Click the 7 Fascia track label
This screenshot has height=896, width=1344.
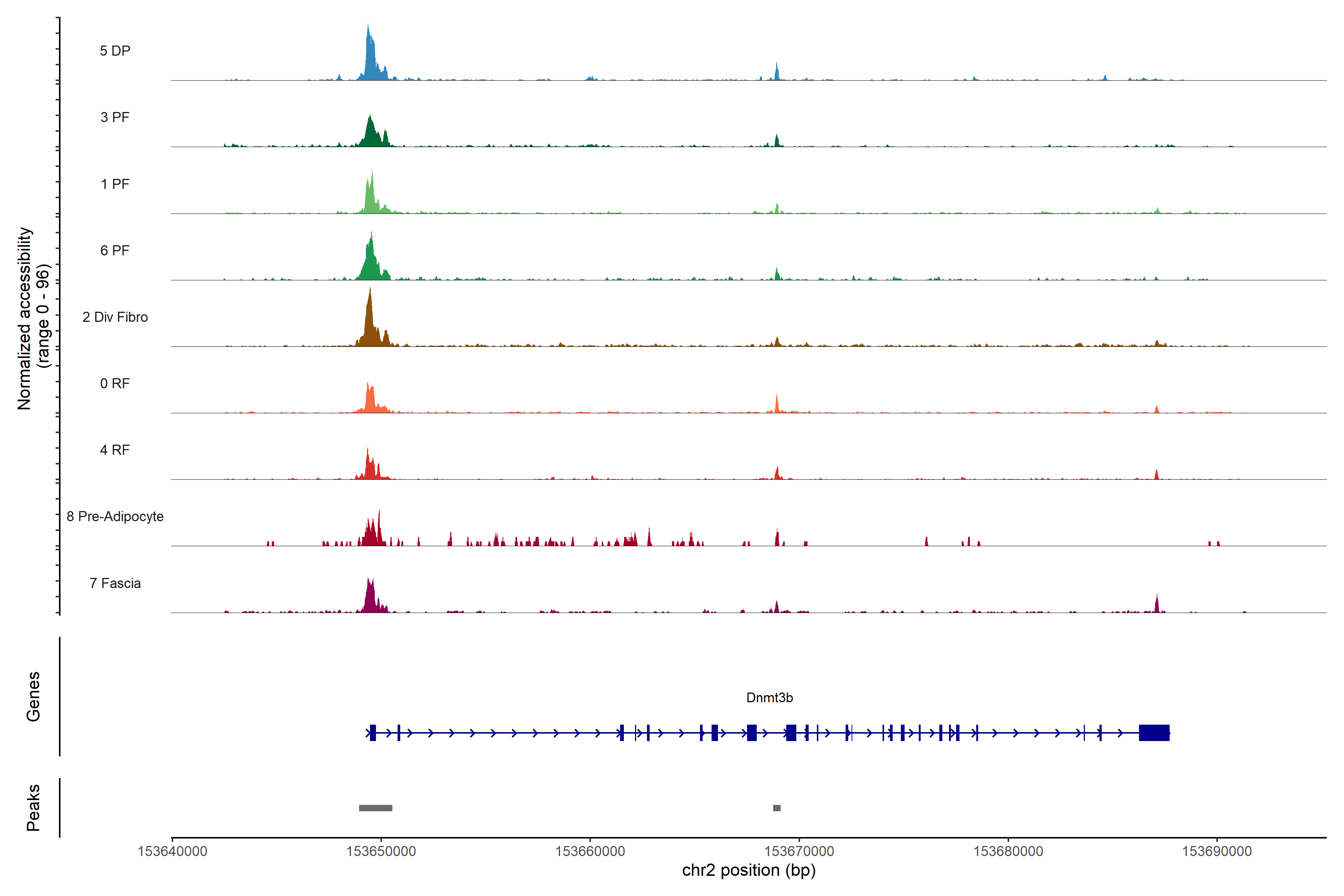tap(115, 583)
